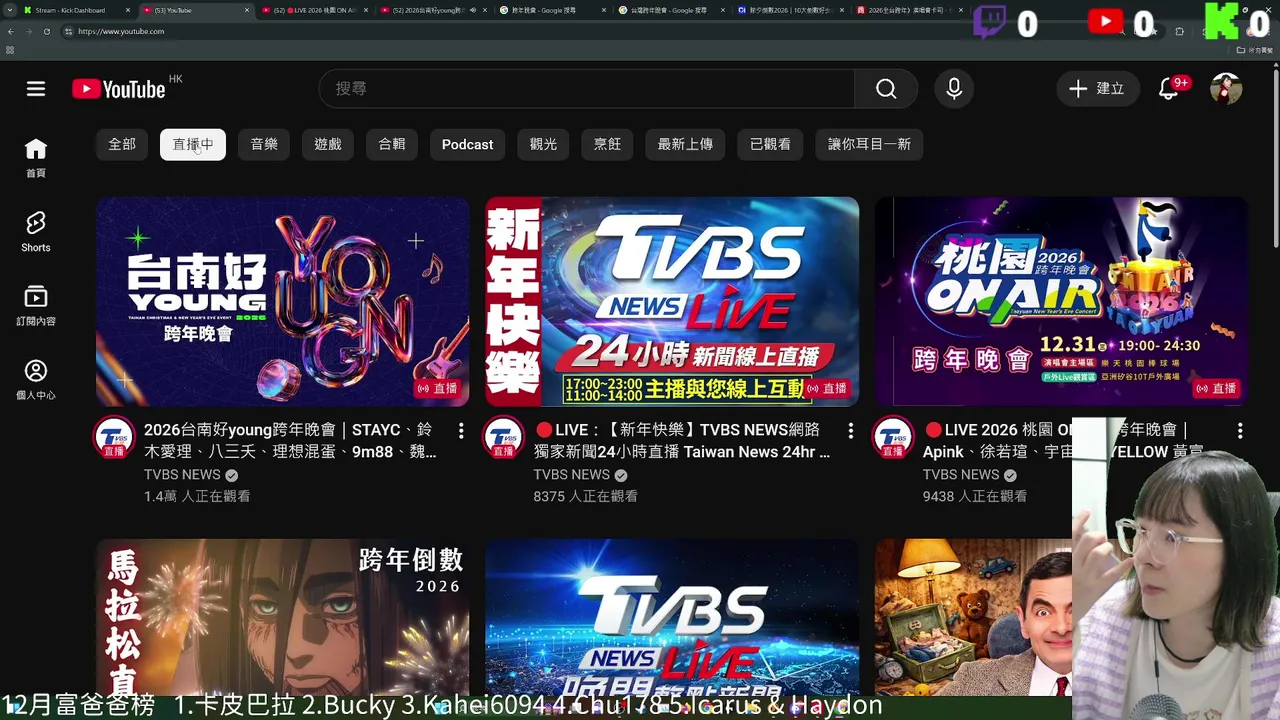The width and height of the screenshot is (1280, 720).
Task: Click the 建立 create button
Action: pyautogui.click(x=1097, y=89)
